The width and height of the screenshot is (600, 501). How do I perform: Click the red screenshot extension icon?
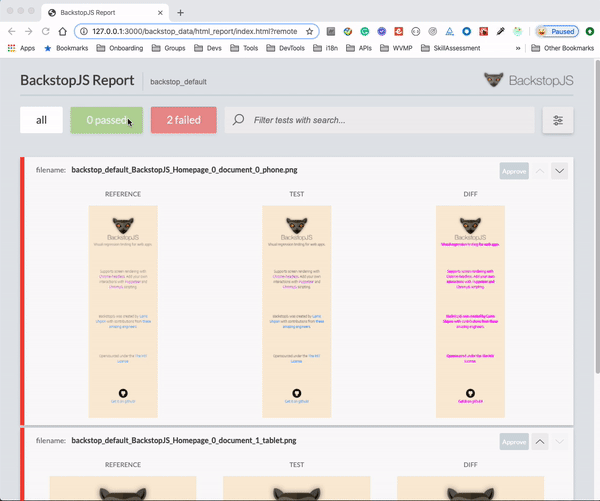pyautogui.click(x=484, y=31)
